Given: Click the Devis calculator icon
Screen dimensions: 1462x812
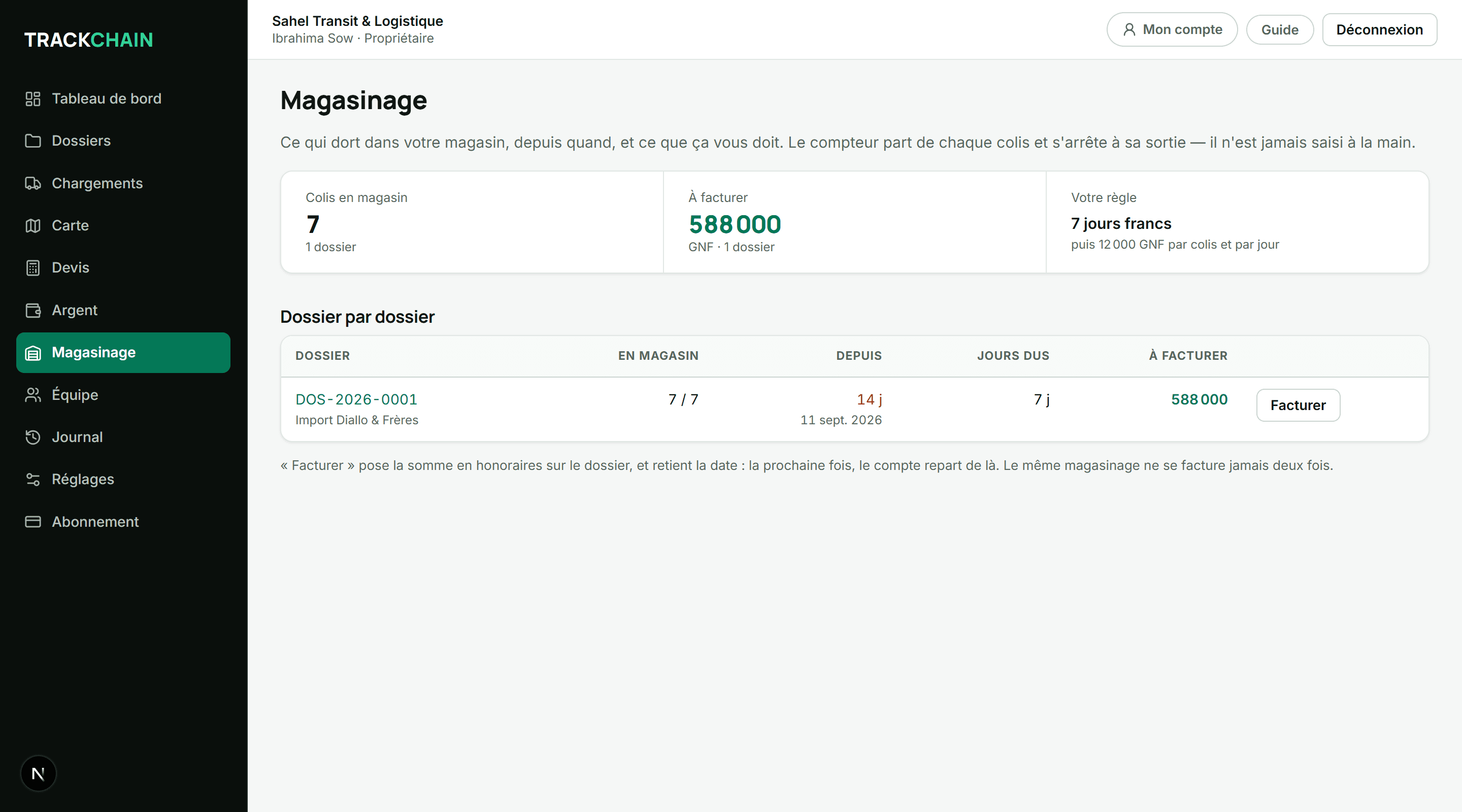Looking at the screenshot, I should 33,268.
